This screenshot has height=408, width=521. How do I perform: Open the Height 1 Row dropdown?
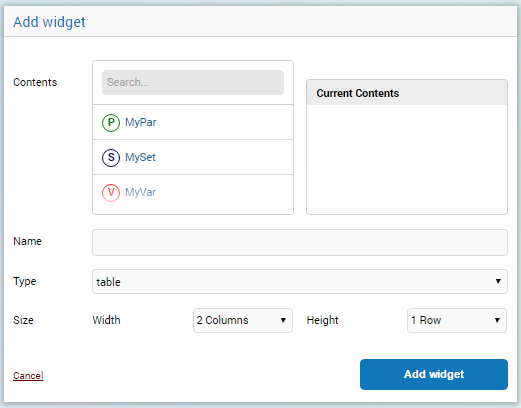457,320
